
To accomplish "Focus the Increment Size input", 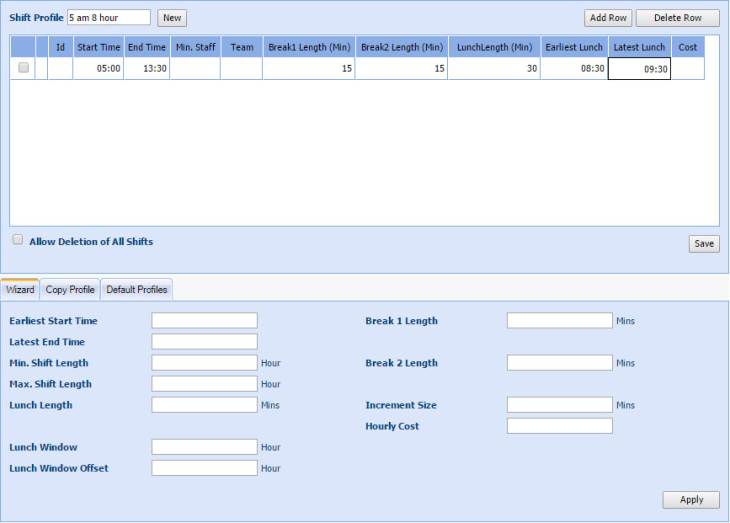I will click(559, 405).
